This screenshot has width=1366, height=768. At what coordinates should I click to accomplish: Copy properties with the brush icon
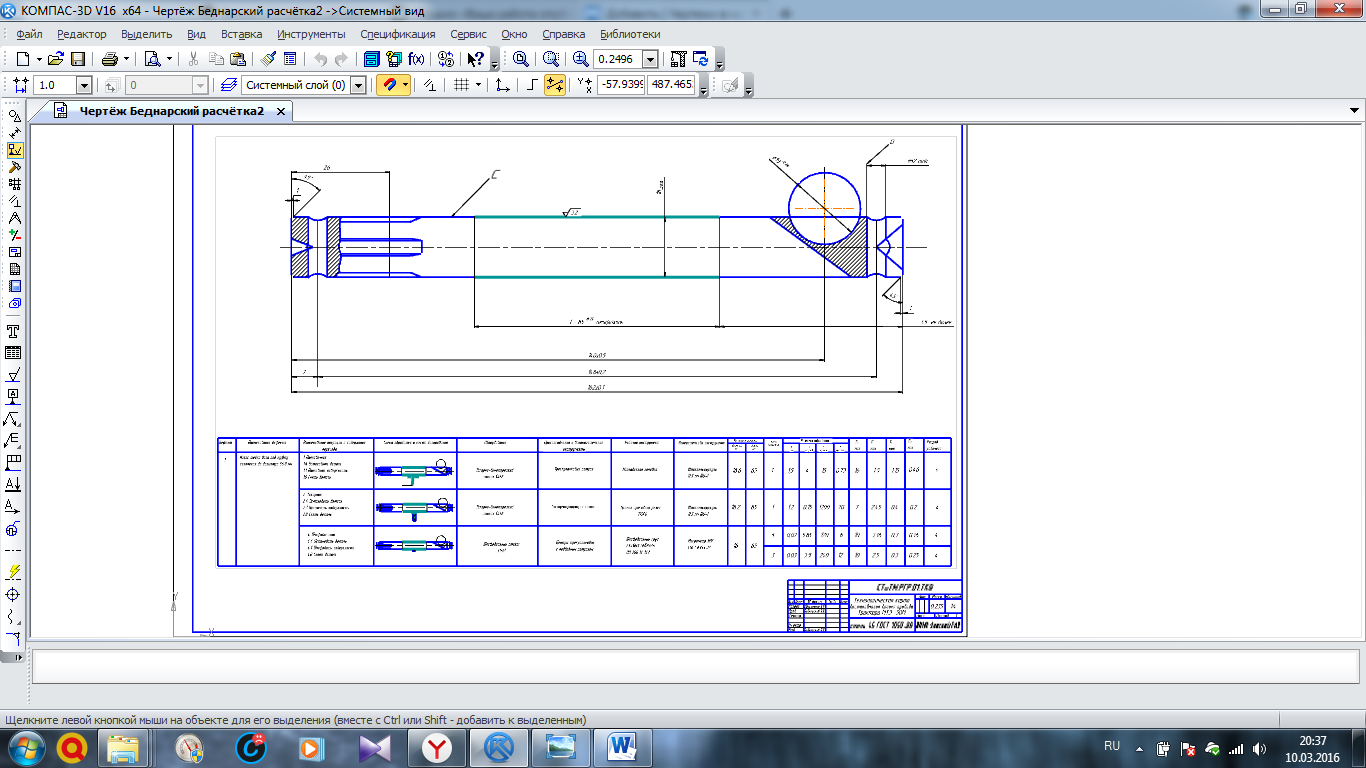268,59
